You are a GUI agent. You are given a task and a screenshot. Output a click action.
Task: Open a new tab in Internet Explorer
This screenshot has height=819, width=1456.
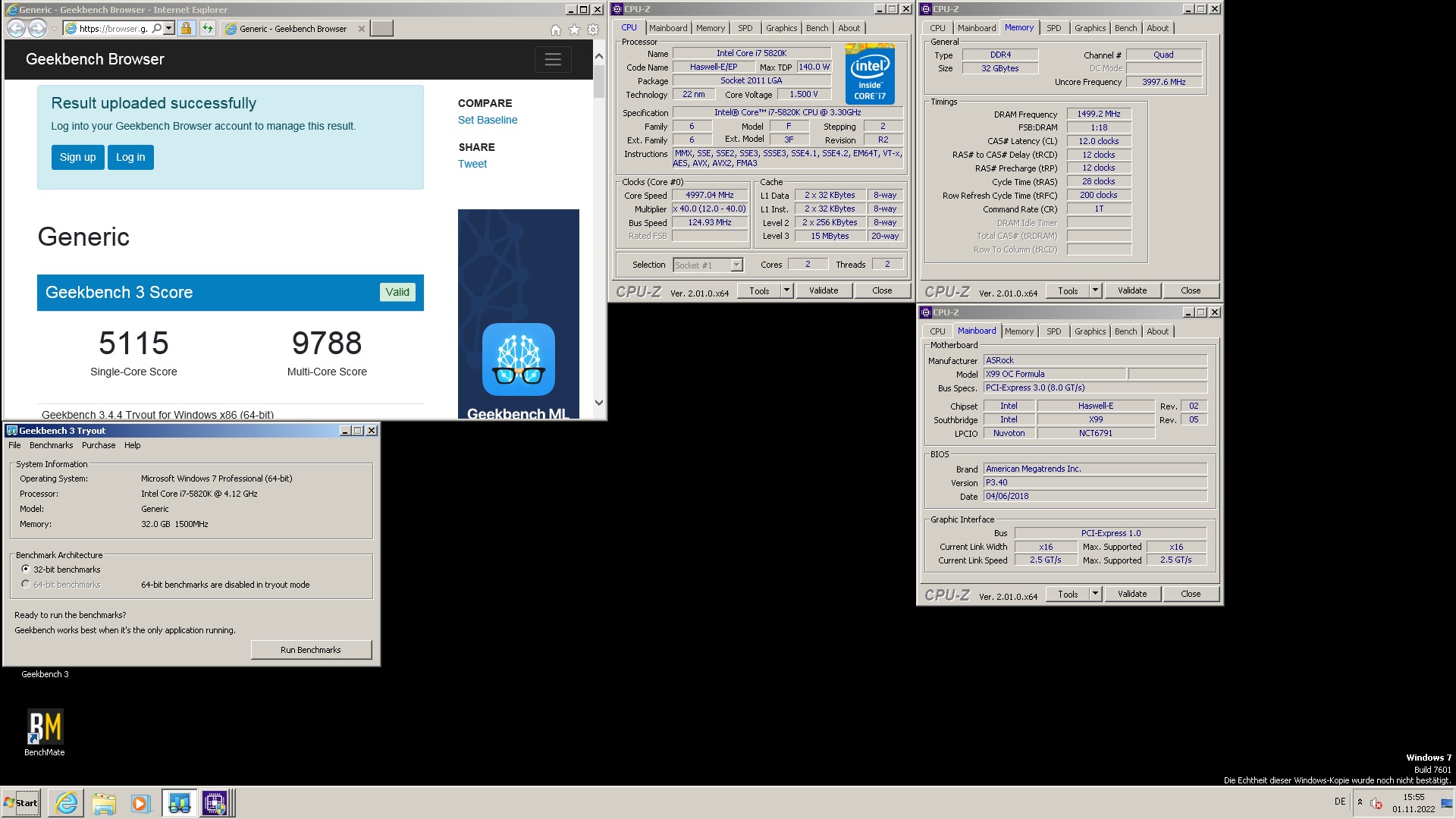click(381, 29)
